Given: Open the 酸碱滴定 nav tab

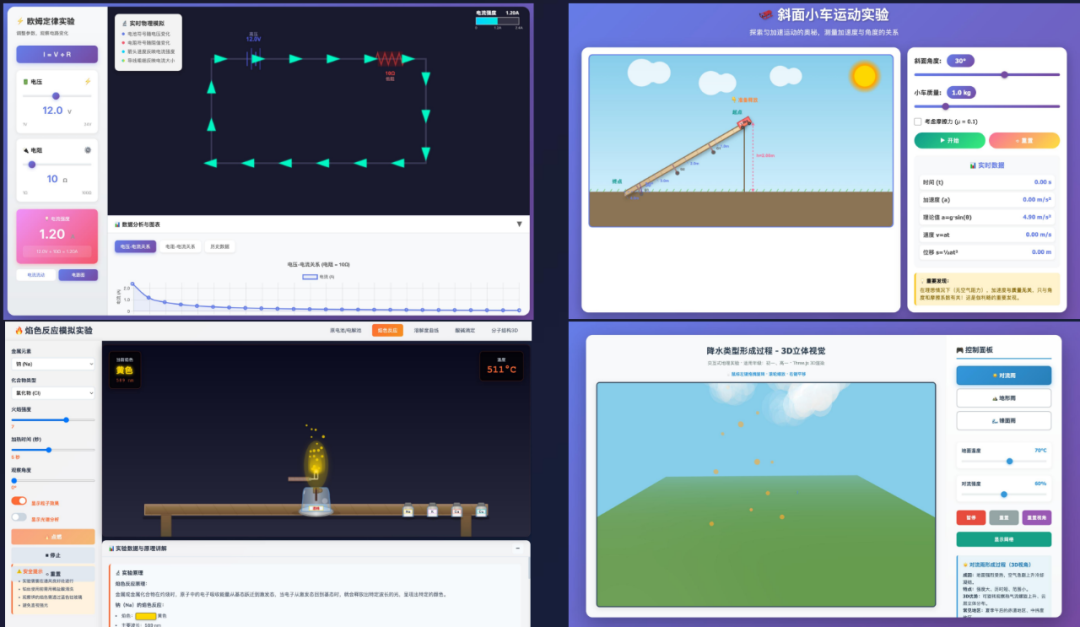Looking at the screenshot, I should [465, 330].
